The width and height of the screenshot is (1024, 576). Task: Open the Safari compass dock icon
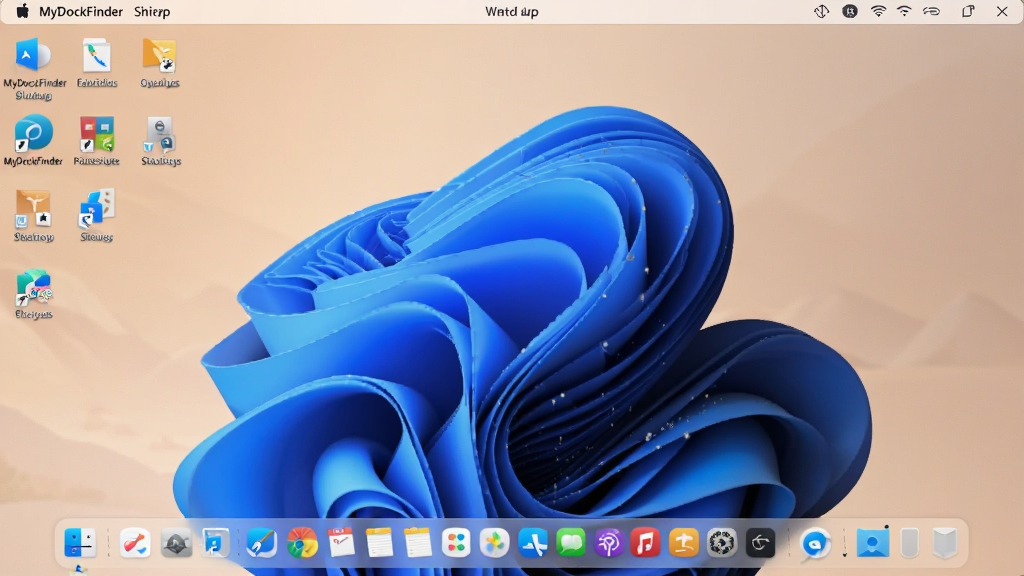(261, 543)
